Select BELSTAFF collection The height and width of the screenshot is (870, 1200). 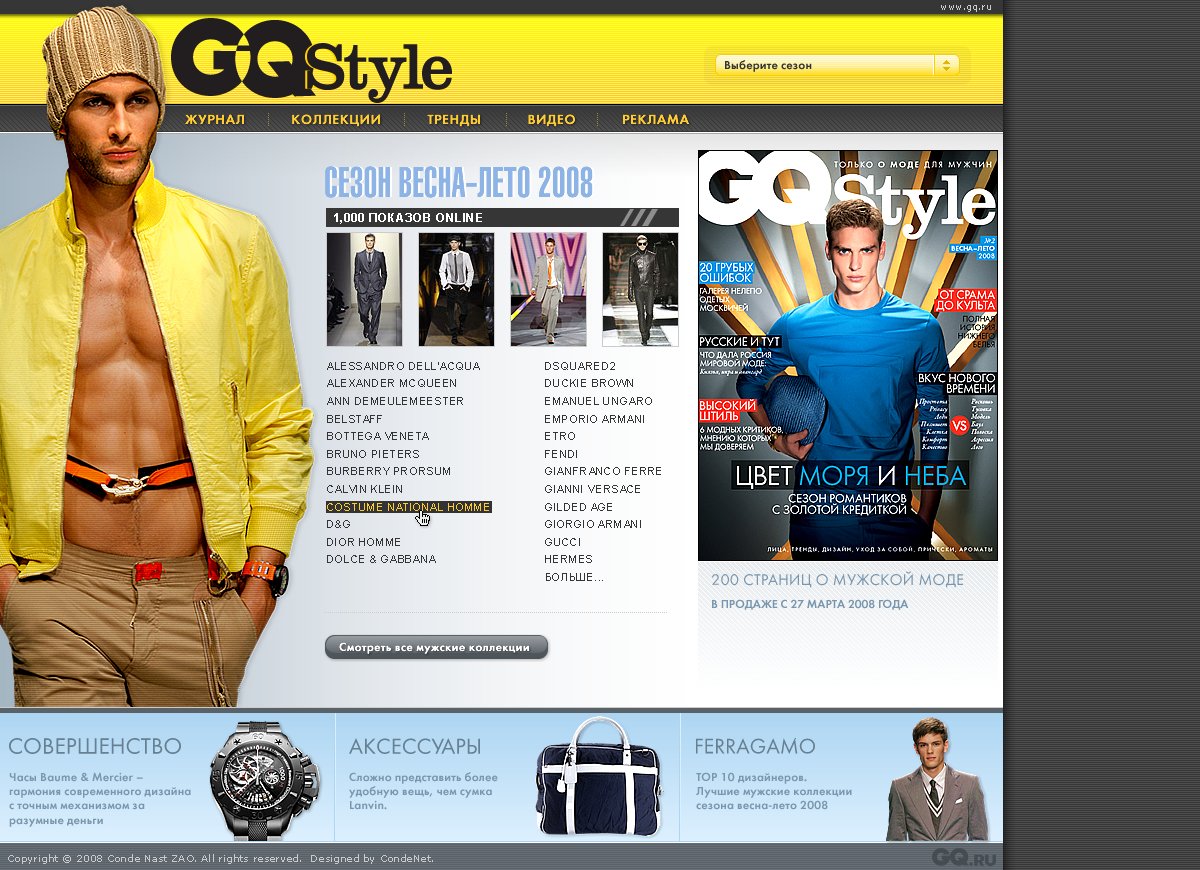(x=354, y=419)
